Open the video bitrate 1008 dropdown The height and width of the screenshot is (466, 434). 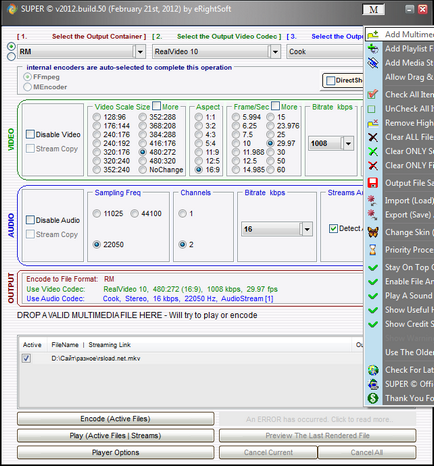(x=348, y=144)
